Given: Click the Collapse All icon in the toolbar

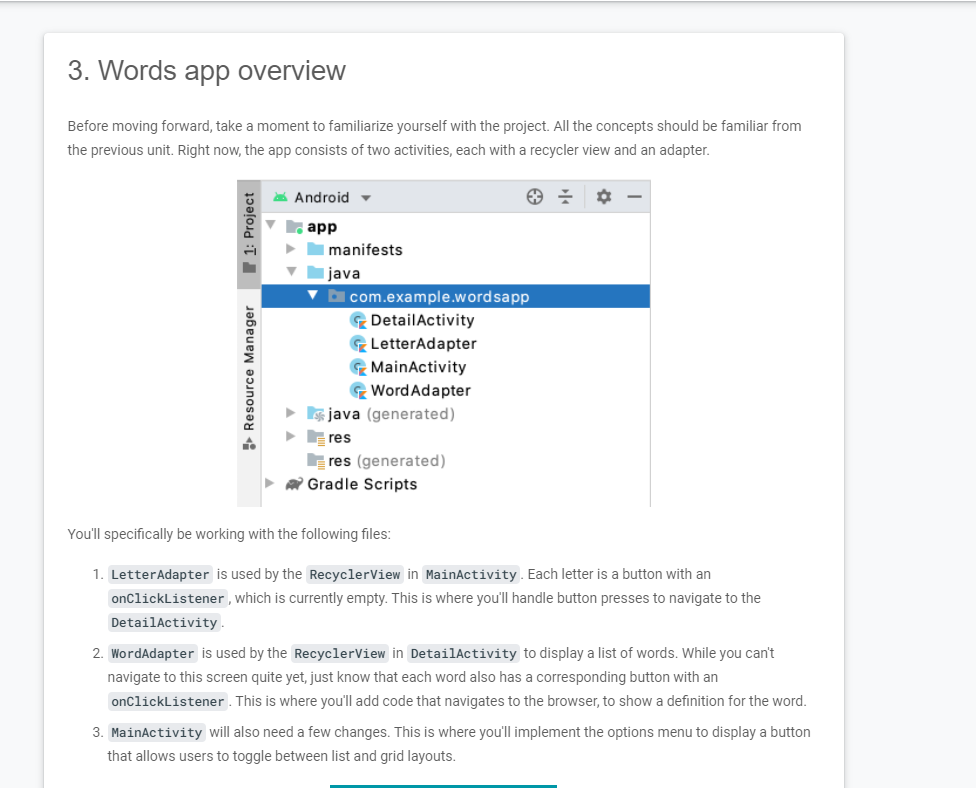Looking at the screenshot, I should (x=565, y=197).
